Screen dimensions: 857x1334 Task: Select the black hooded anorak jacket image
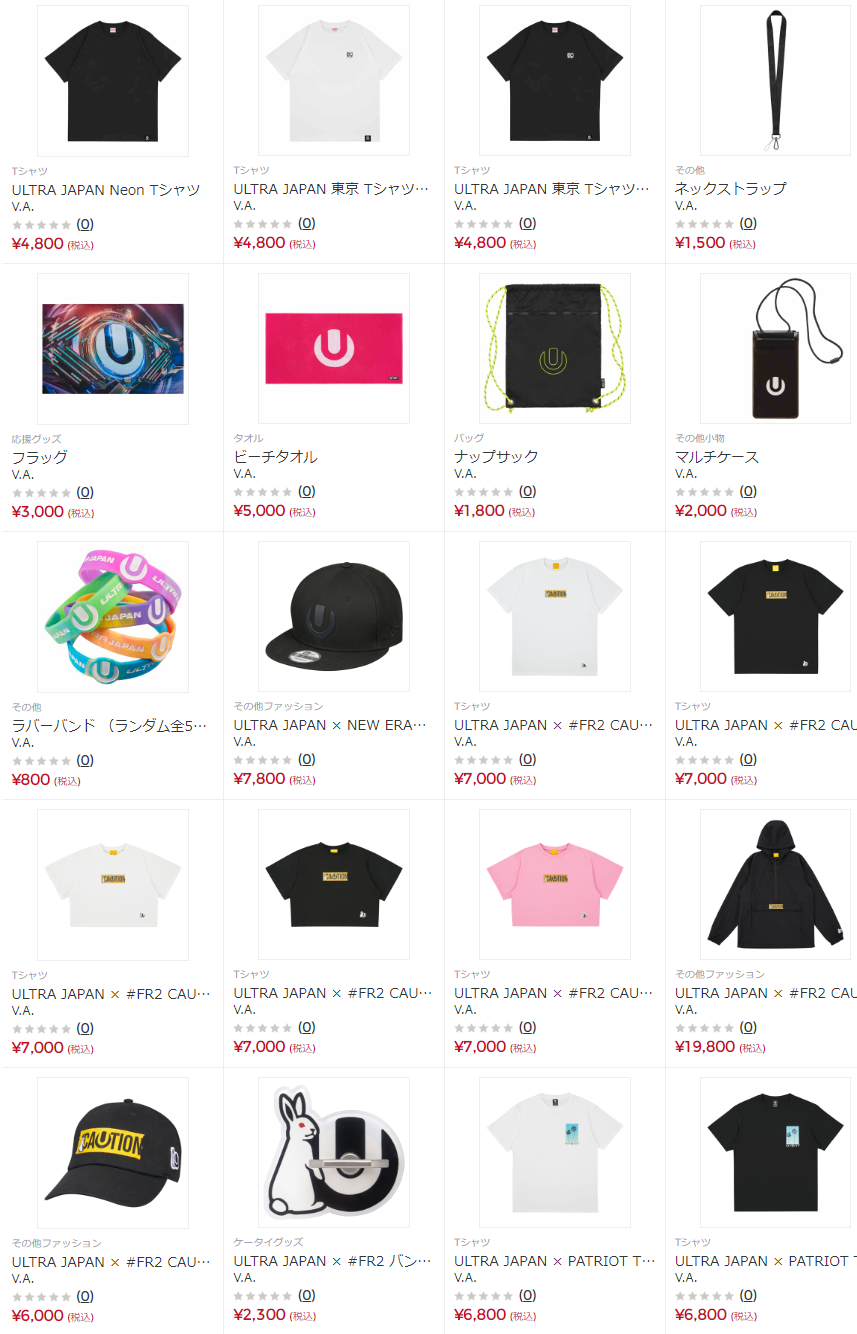point(776,884)
